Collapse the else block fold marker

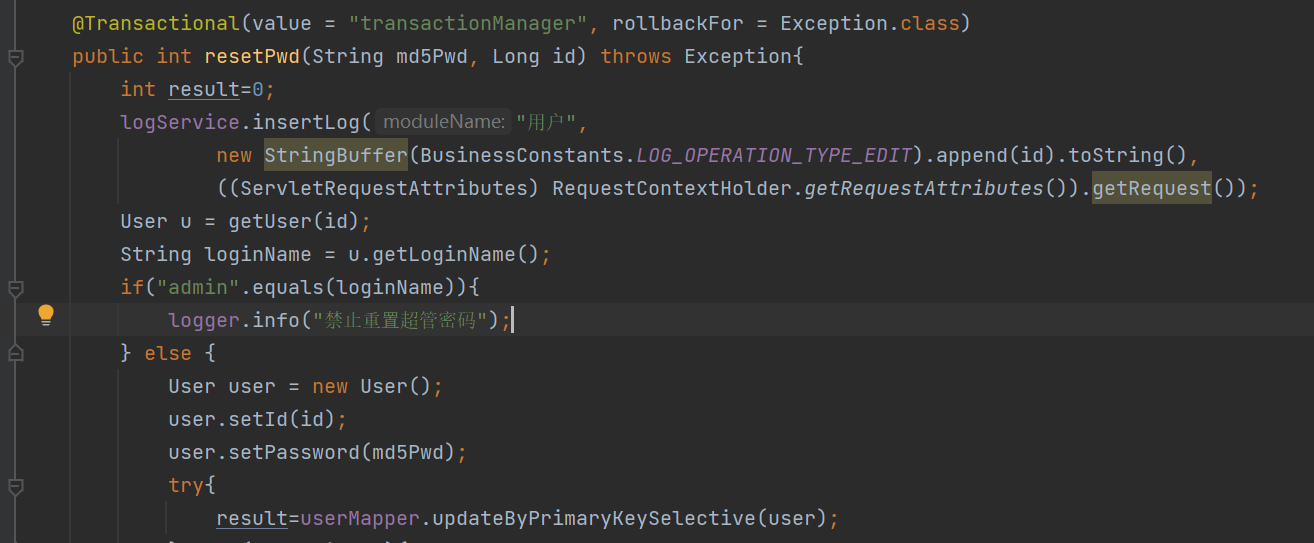(15, 353)
